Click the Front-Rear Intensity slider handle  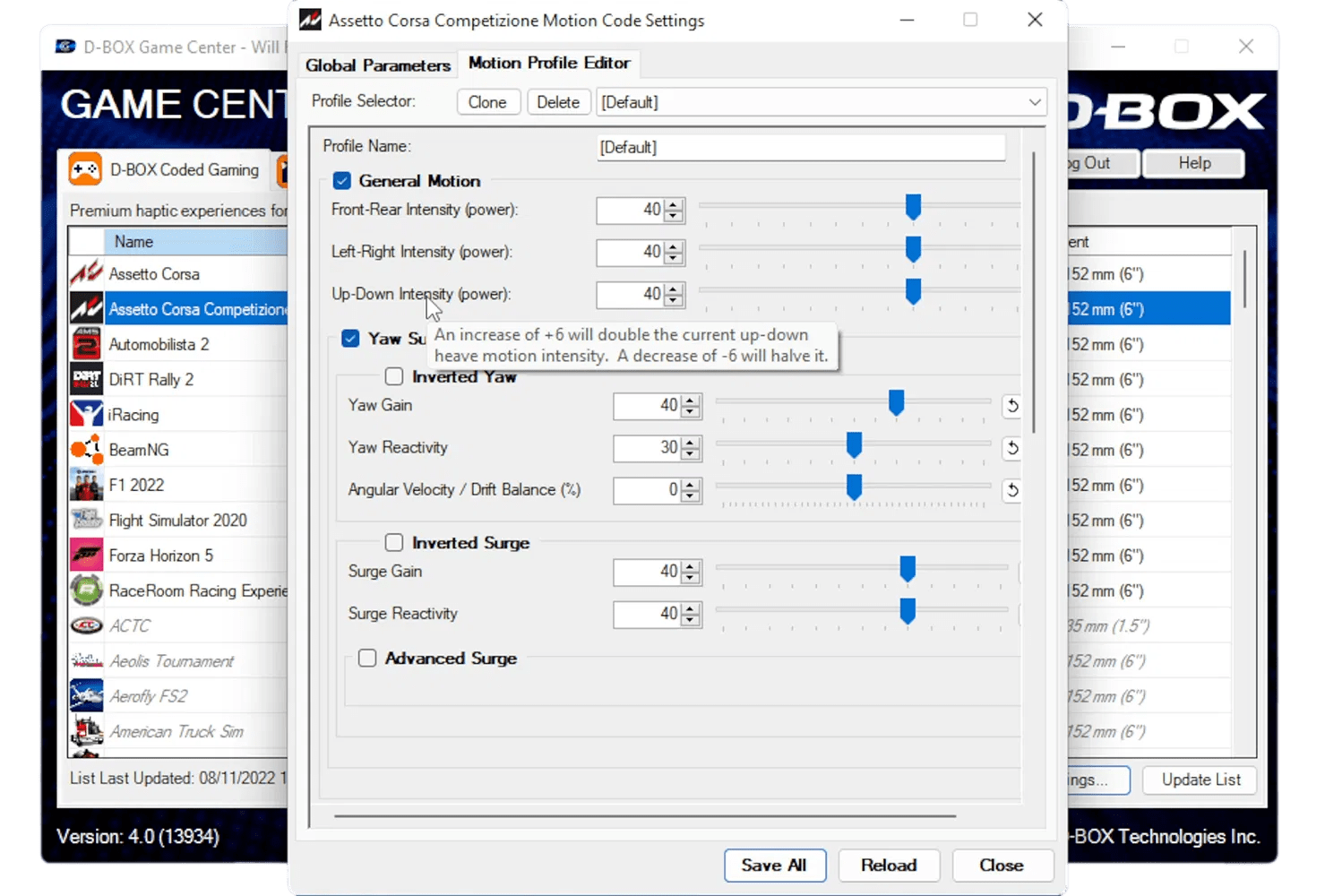[913, 207]
